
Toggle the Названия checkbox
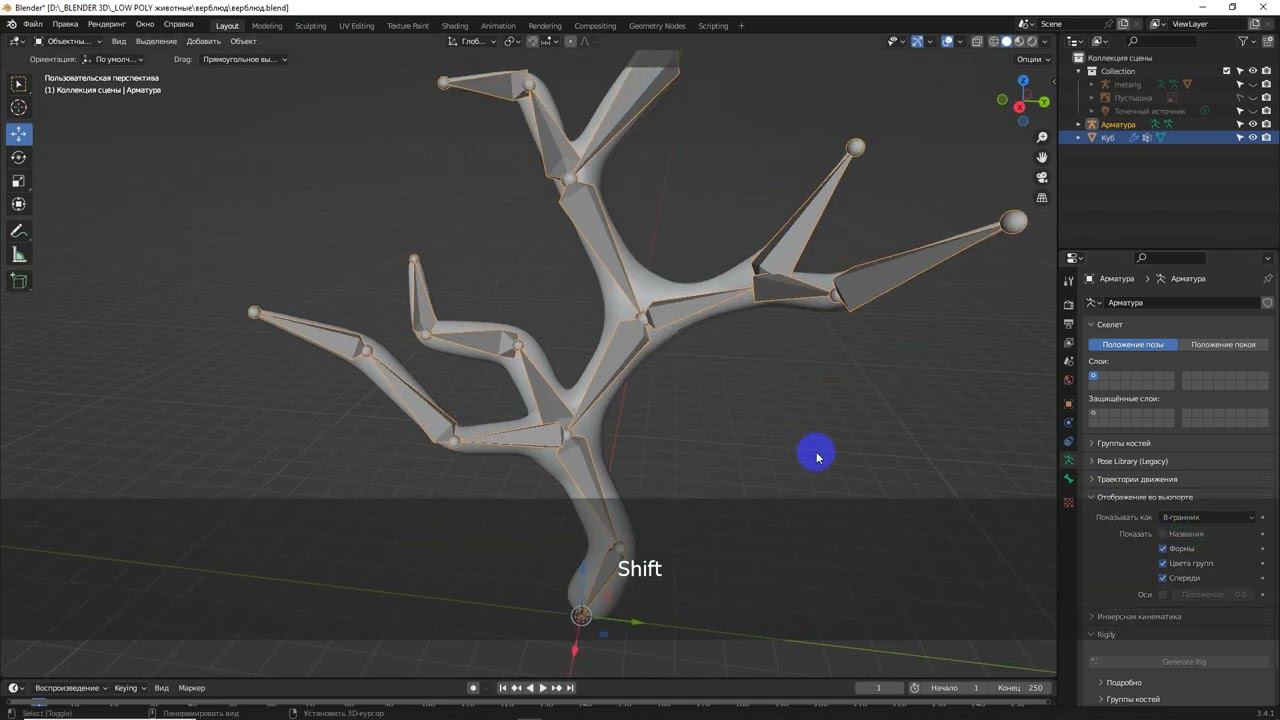click(1163, 534)
